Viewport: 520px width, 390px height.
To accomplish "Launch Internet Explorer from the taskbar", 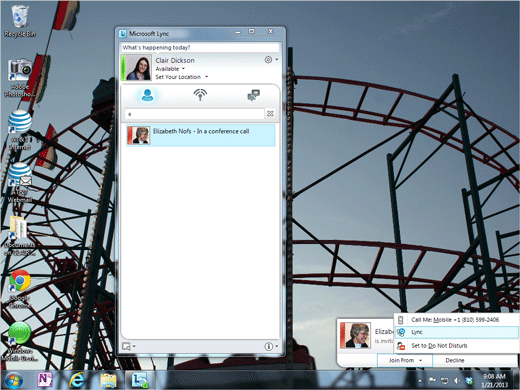I will click(x=76, y=380).
